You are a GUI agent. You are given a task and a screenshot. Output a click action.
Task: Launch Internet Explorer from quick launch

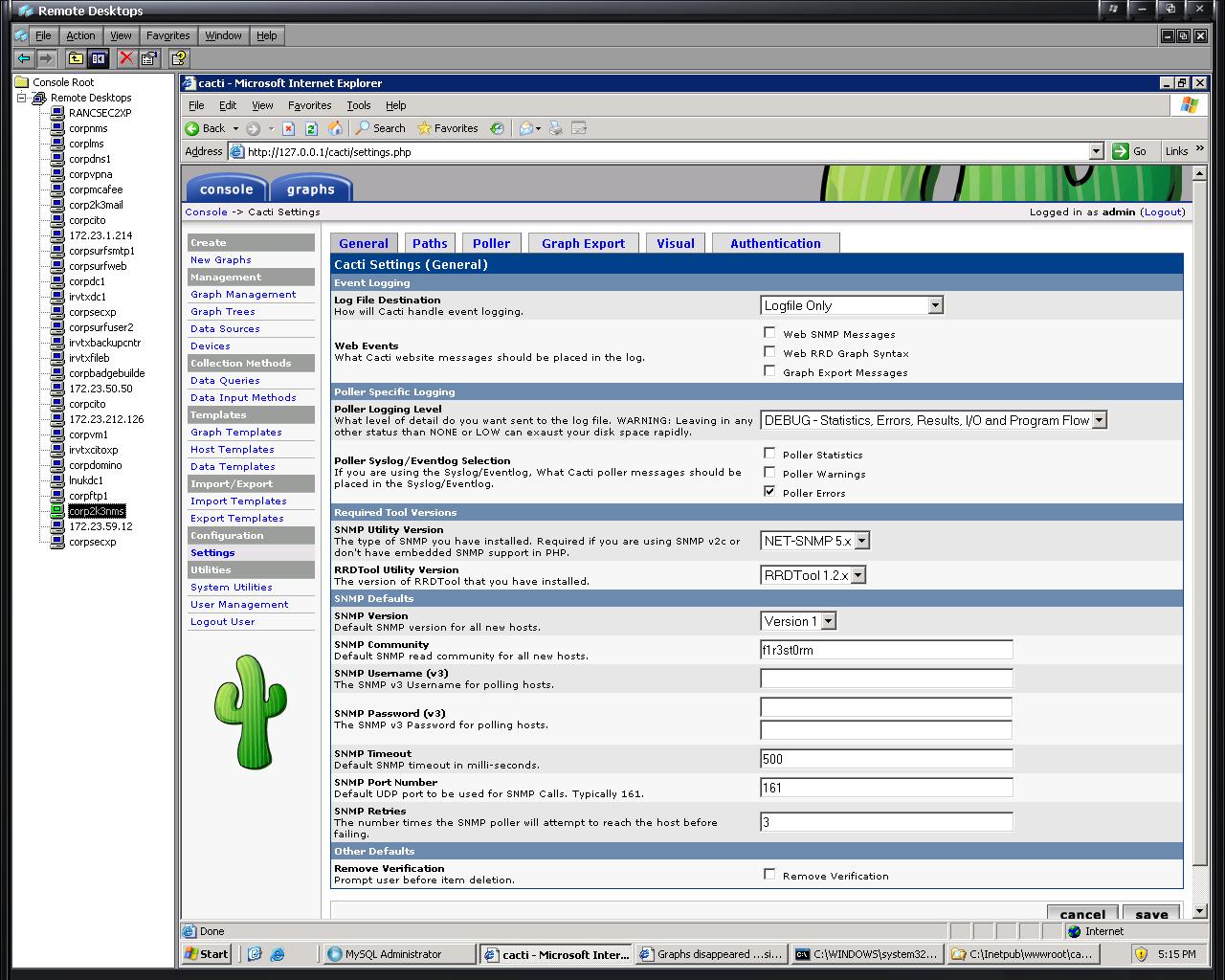278,954
